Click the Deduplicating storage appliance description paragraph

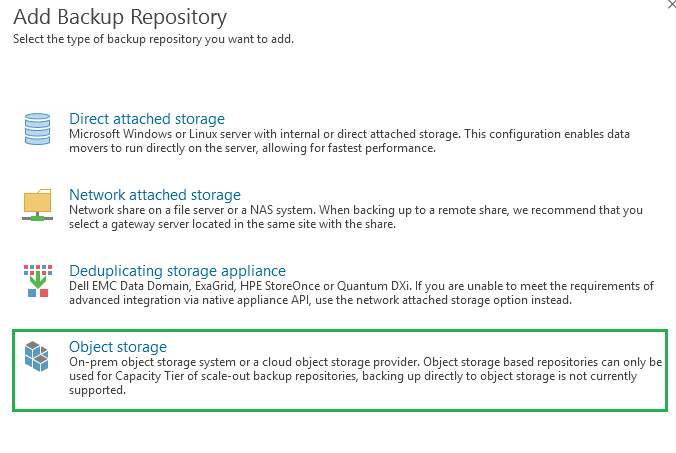(x=350, y=293)
